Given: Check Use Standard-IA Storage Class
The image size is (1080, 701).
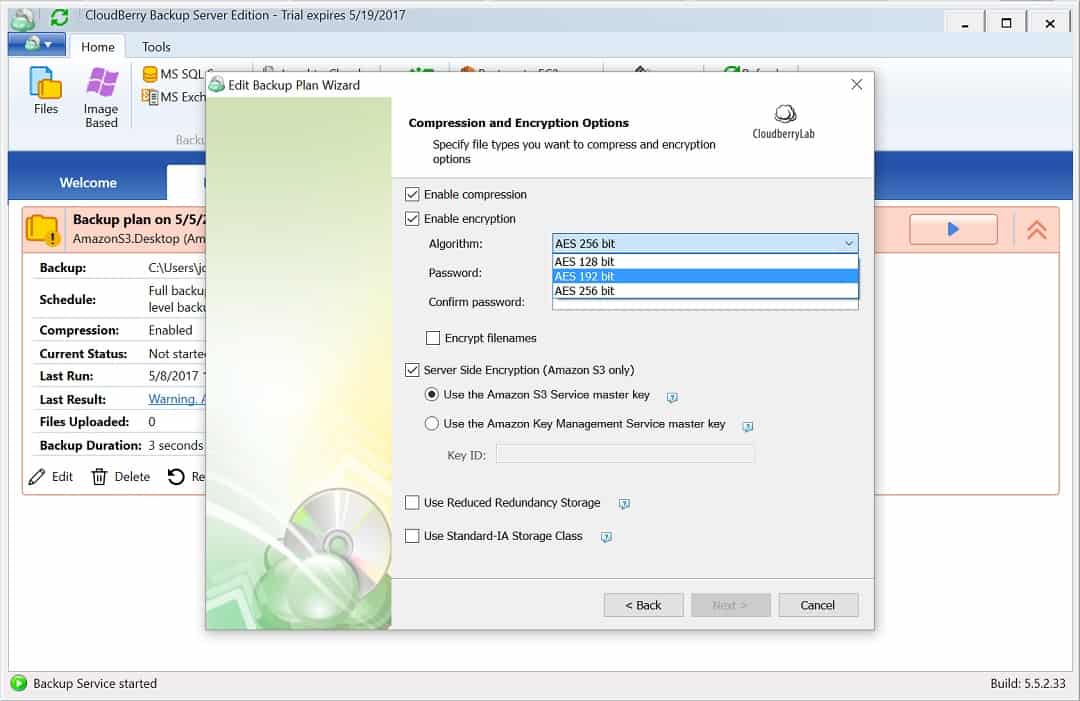Looking at the screenshot, I should click(412, 536).
